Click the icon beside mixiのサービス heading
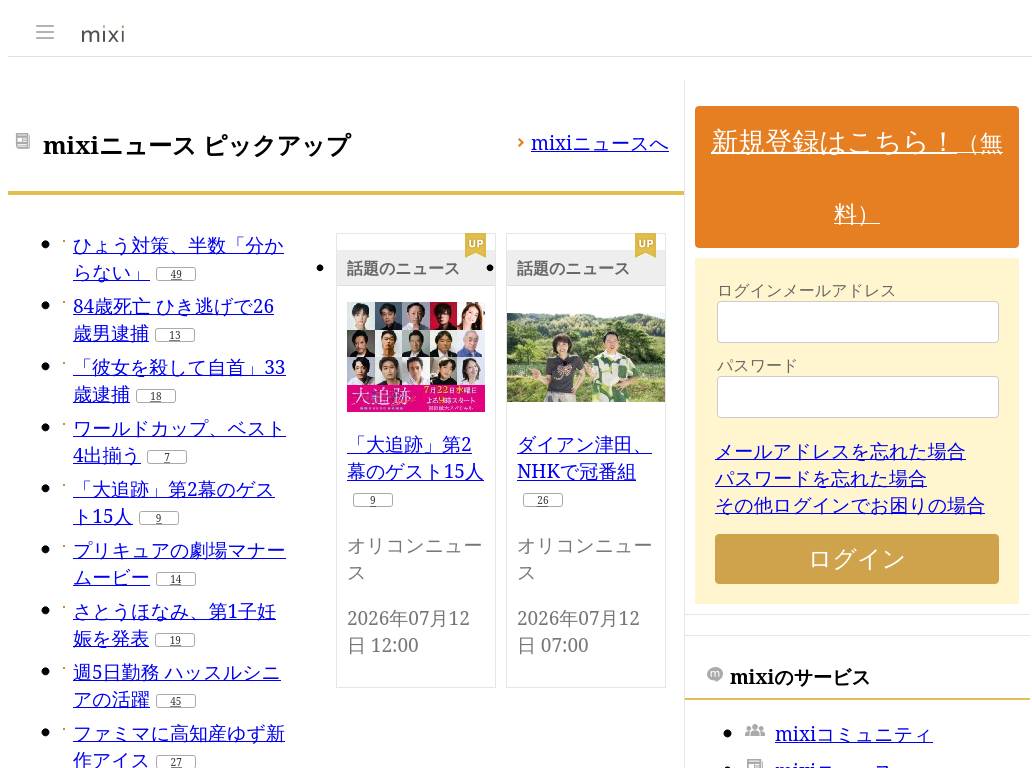Image resolution: width=1032 pixels, height=768 pixels. click(x=714, y=675)
